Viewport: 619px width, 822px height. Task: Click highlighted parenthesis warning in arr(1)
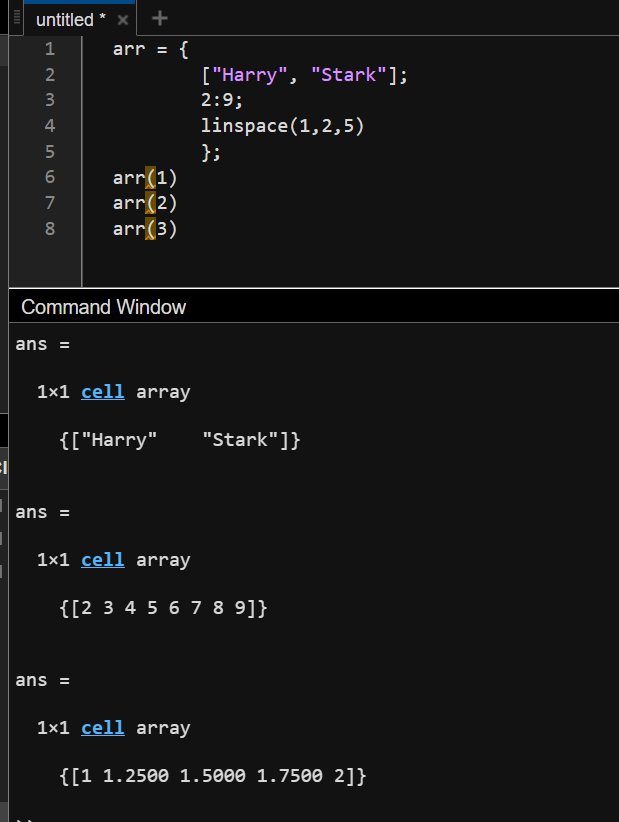(150, 178)
